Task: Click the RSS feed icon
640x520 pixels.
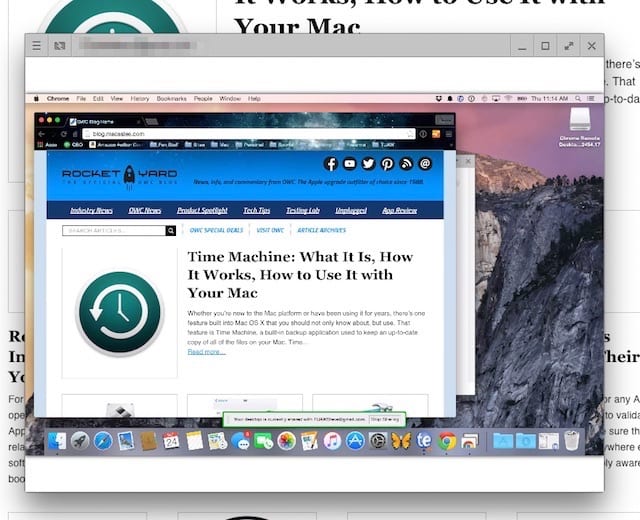Action: coord(406,164)
